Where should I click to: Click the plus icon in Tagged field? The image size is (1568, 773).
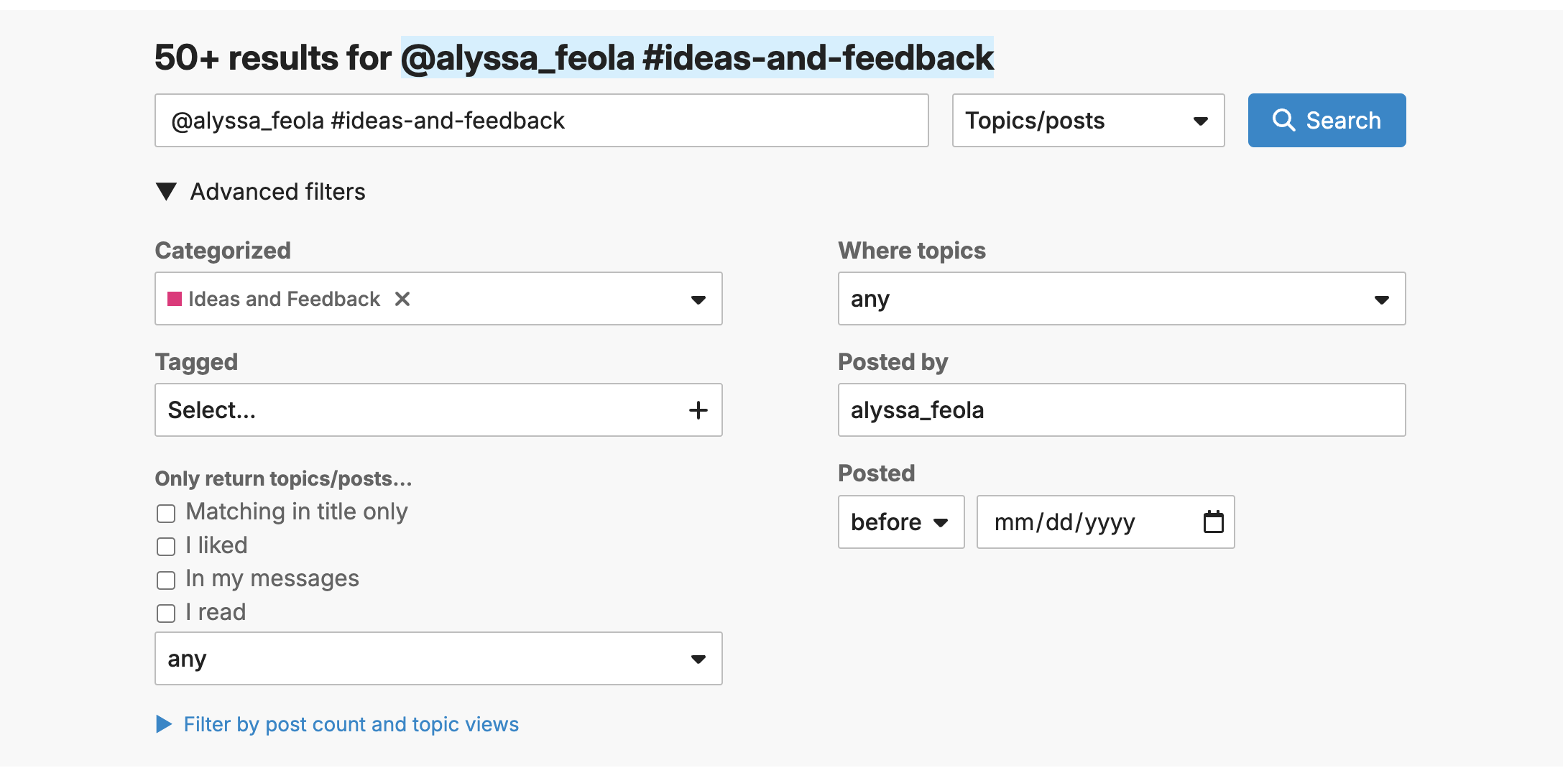click(x=698, y=410)
